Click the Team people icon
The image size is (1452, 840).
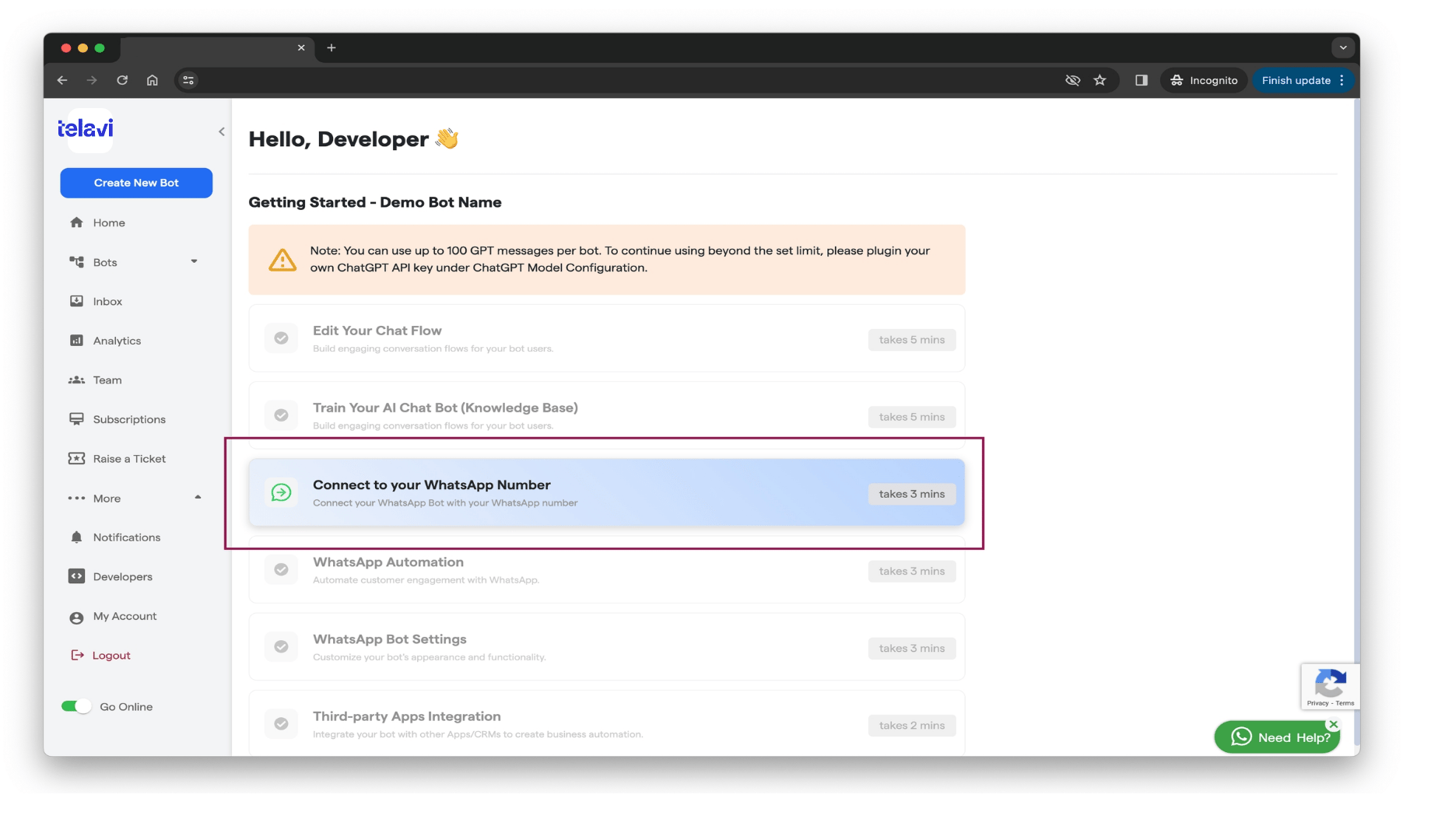click(x=76, y=380)
